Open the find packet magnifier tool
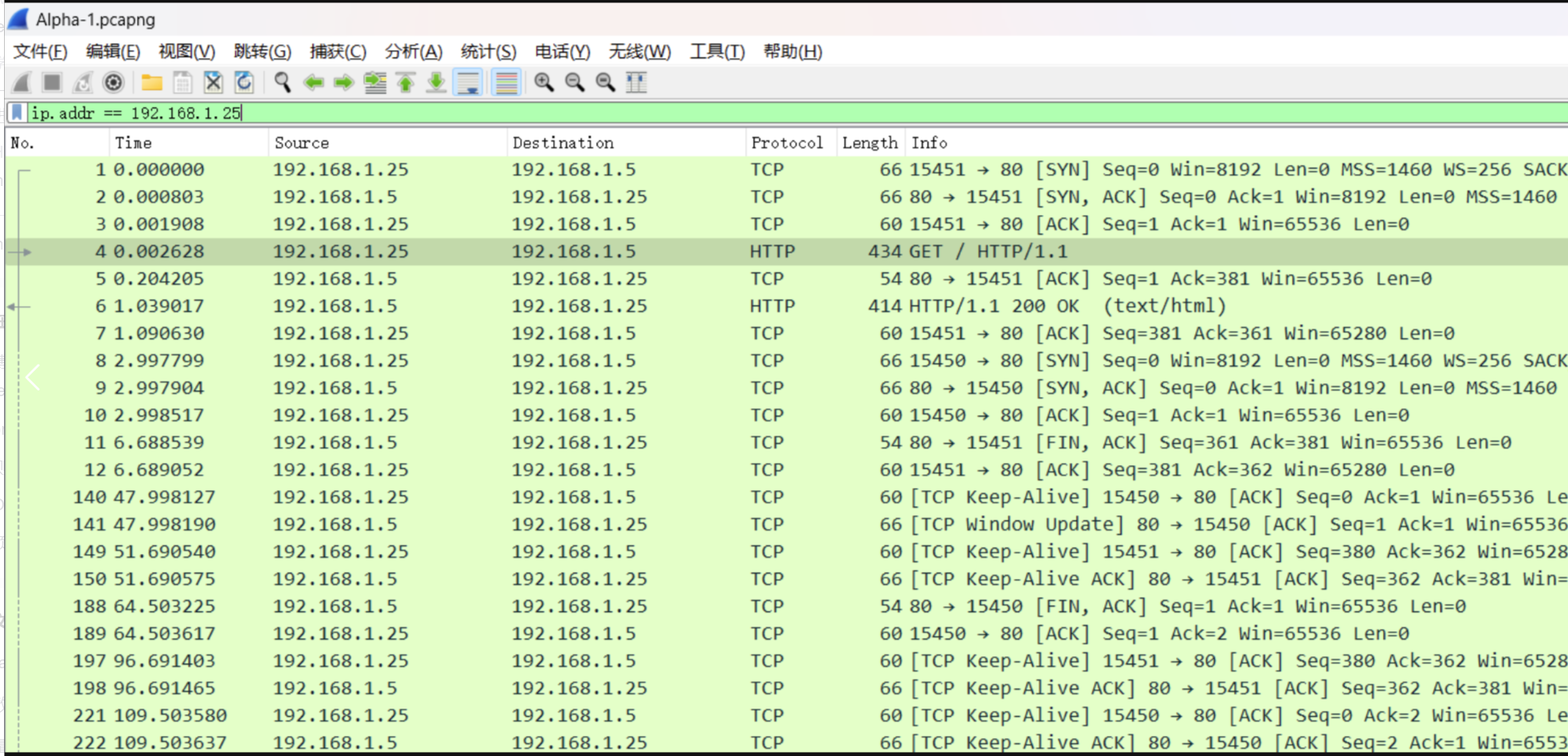Image resolution: width=1568 pixels, height=756 pixels. click(x=282, y=82)
